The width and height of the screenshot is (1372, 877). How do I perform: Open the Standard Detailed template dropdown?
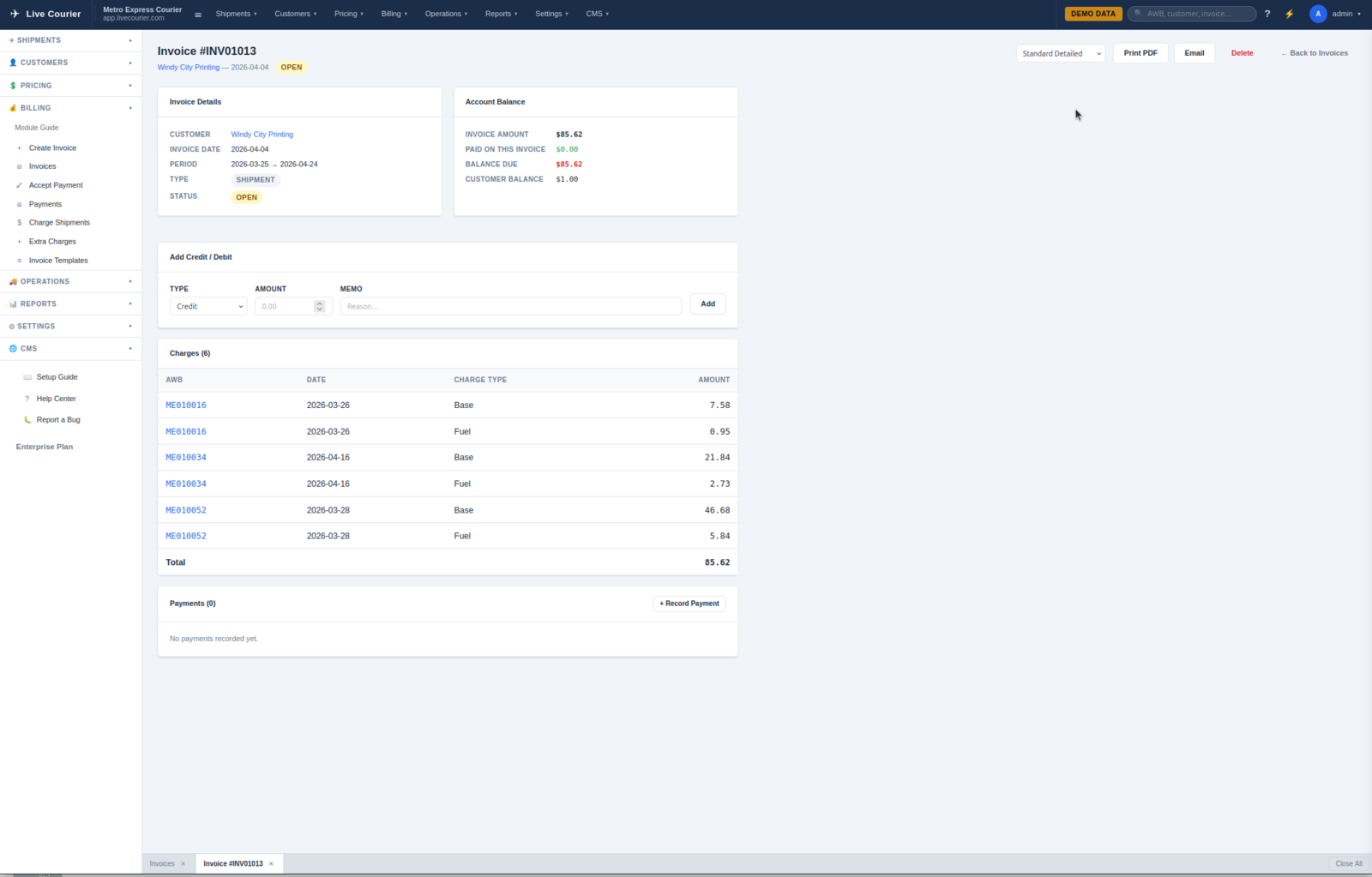pyautogui.click(x=1060, y=53)
